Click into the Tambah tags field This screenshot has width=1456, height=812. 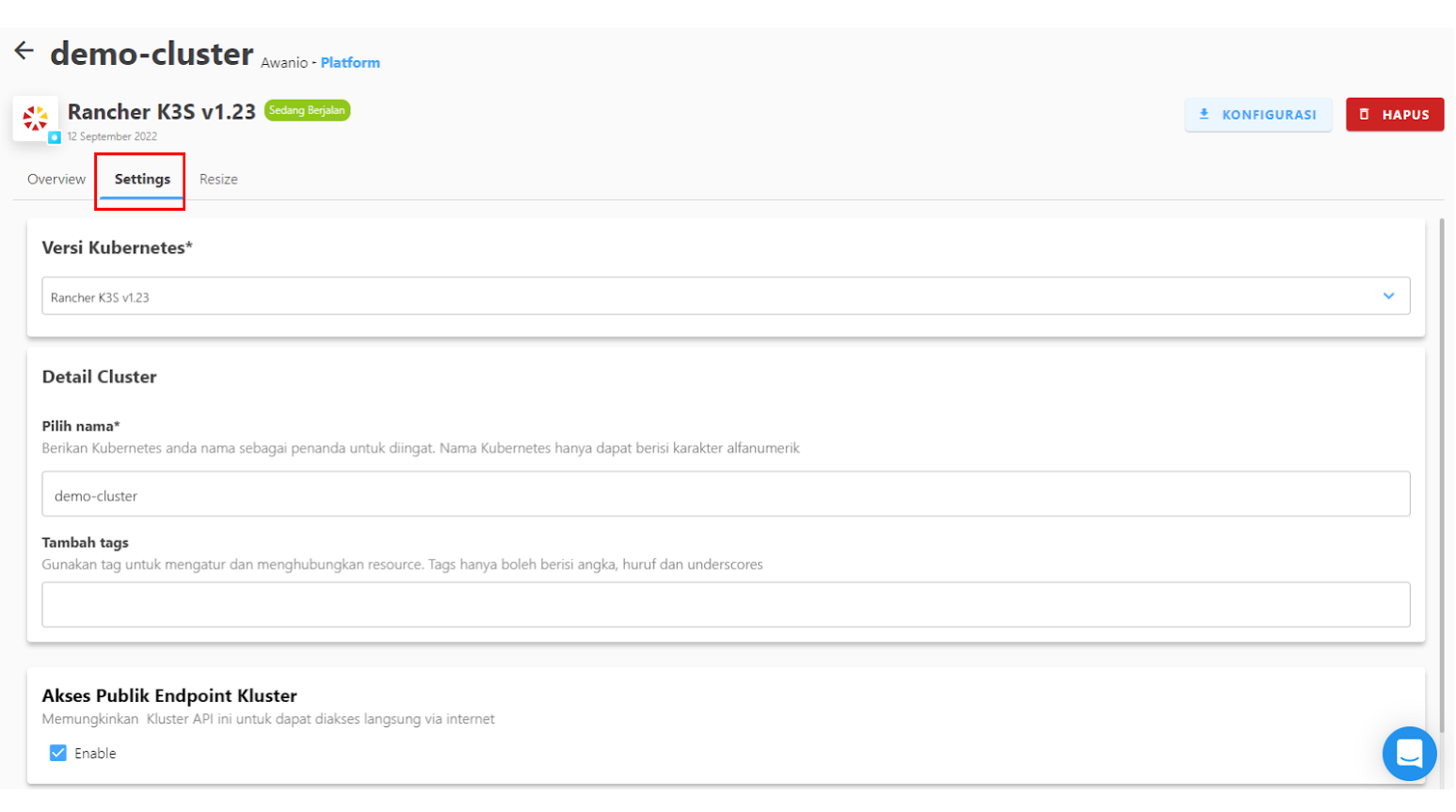(x=725, y=604)
